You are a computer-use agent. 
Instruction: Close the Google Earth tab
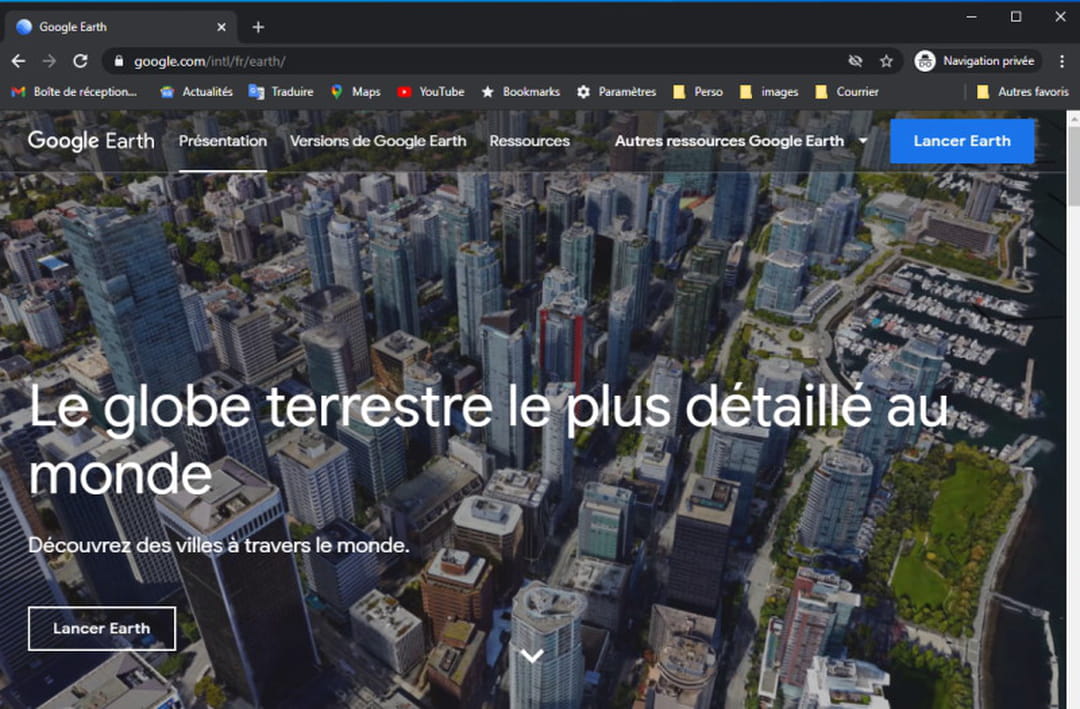point(221,27)
